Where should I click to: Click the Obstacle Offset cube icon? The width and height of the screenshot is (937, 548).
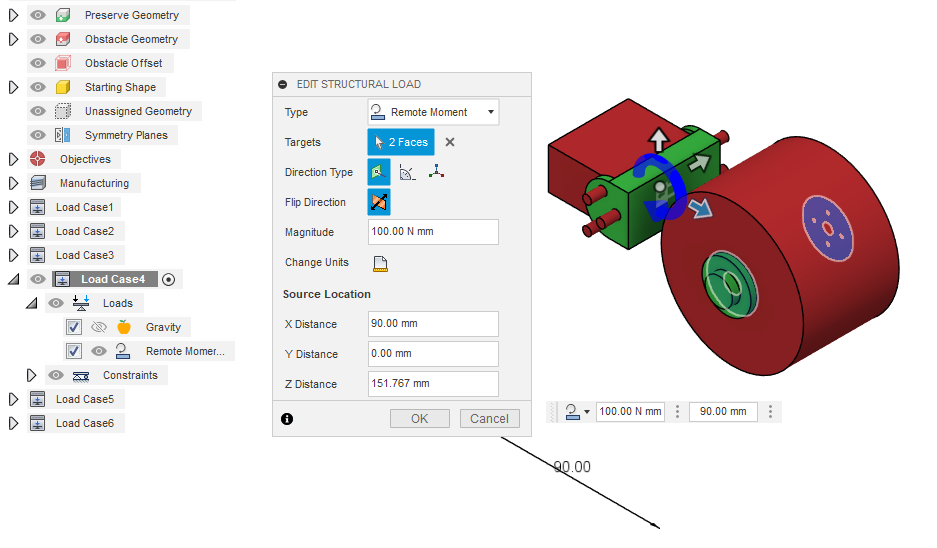tap(63, 63)
